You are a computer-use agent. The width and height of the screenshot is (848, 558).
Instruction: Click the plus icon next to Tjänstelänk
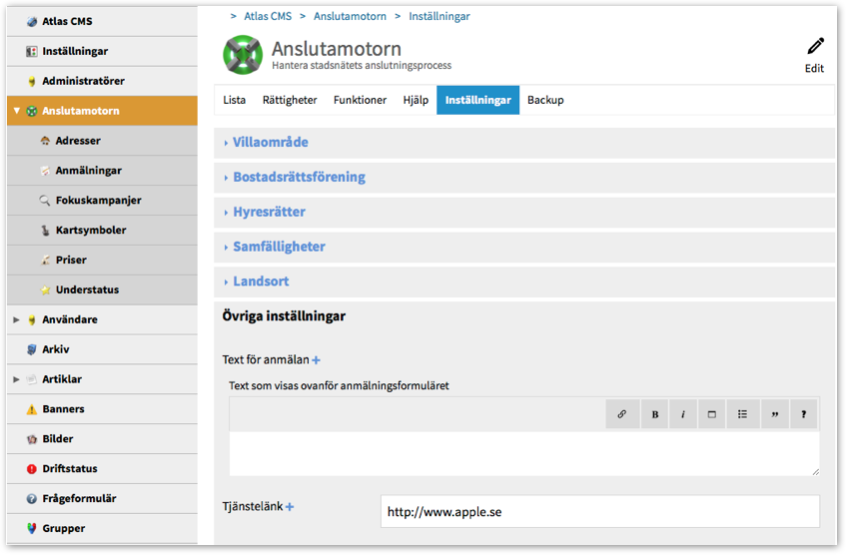point(290,507)
